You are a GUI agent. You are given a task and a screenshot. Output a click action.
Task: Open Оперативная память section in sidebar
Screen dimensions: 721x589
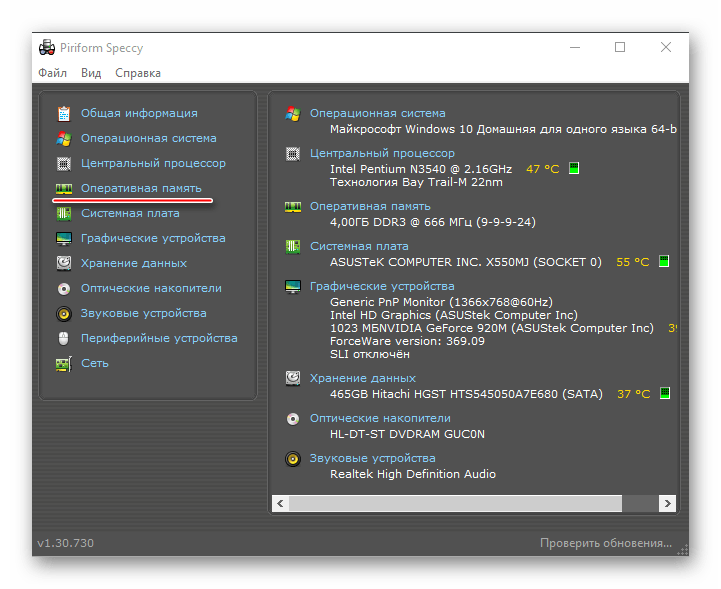141,189
